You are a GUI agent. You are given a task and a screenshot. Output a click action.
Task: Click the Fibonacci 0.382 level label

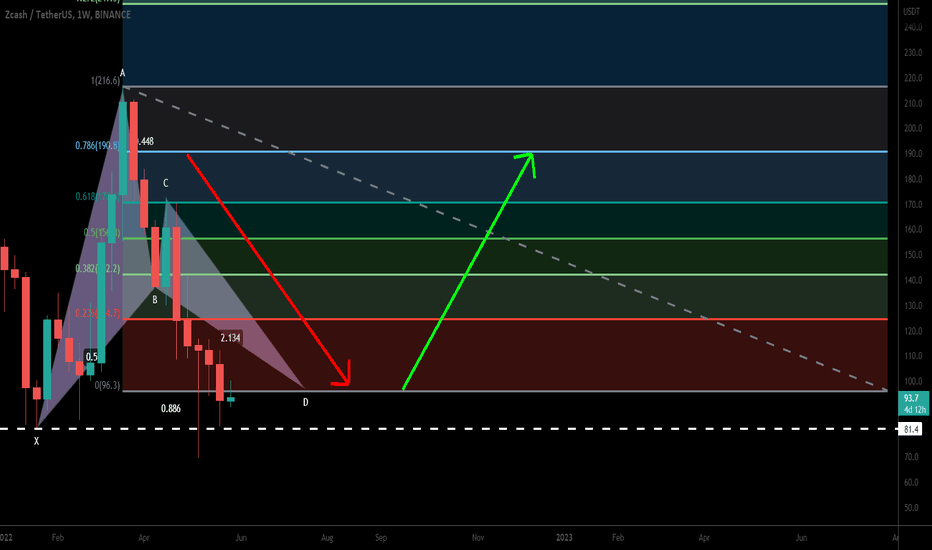(97, 269)
